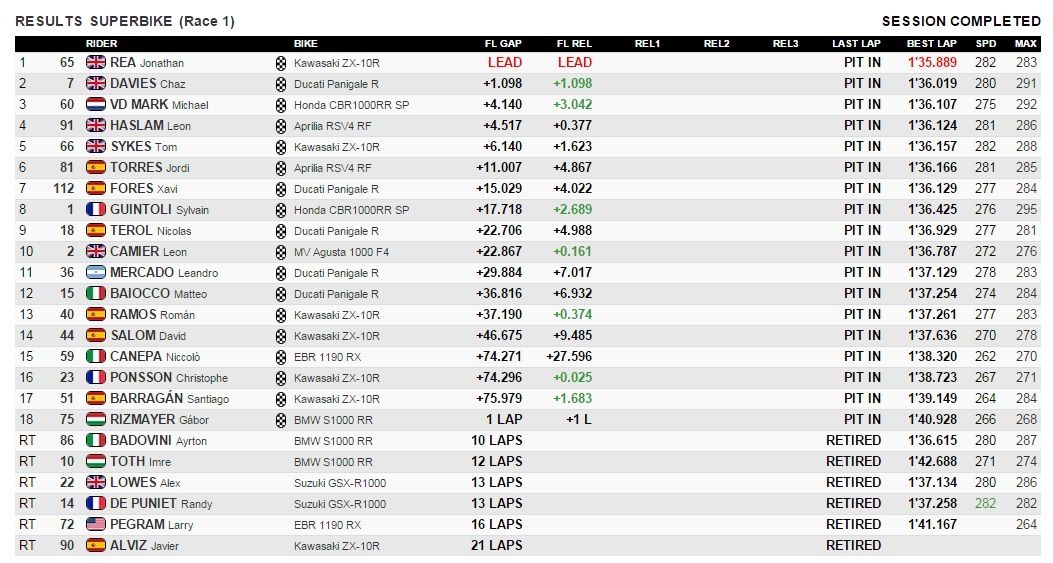
Task: Click the RIDER column header
Action: [101, 44]
